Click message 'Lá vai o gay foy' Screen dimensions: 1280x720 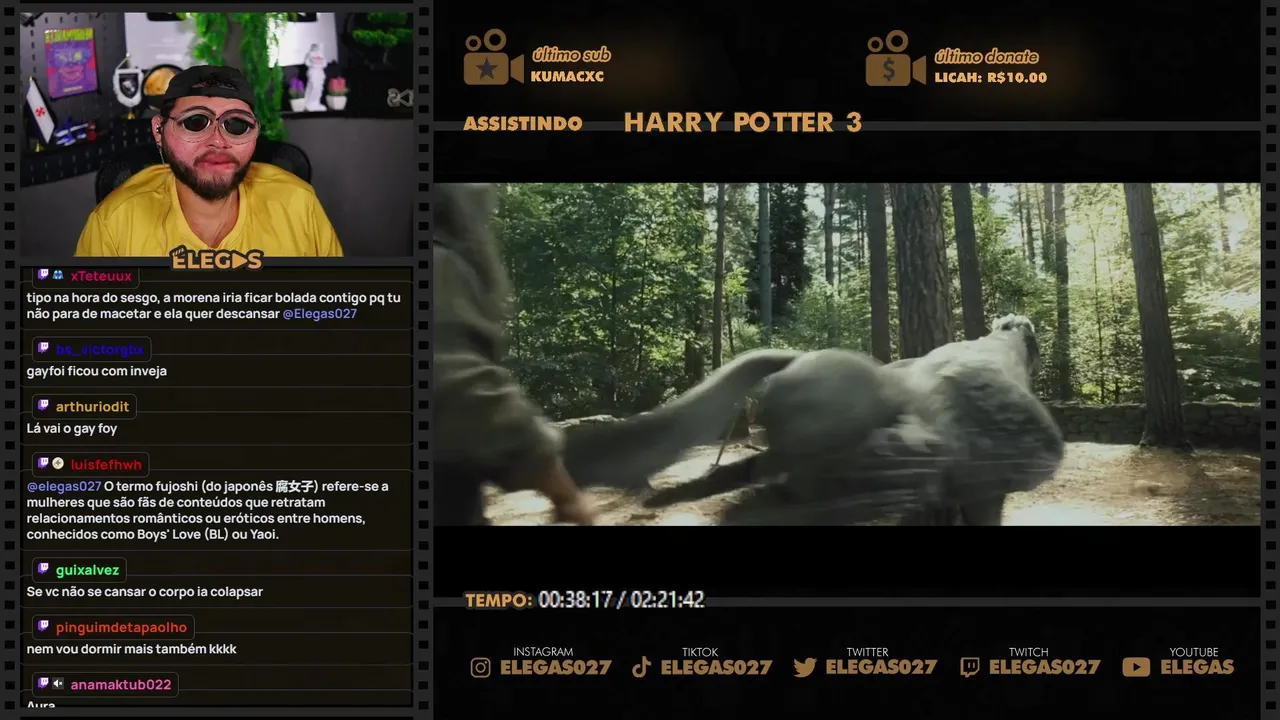click(72, 429)
